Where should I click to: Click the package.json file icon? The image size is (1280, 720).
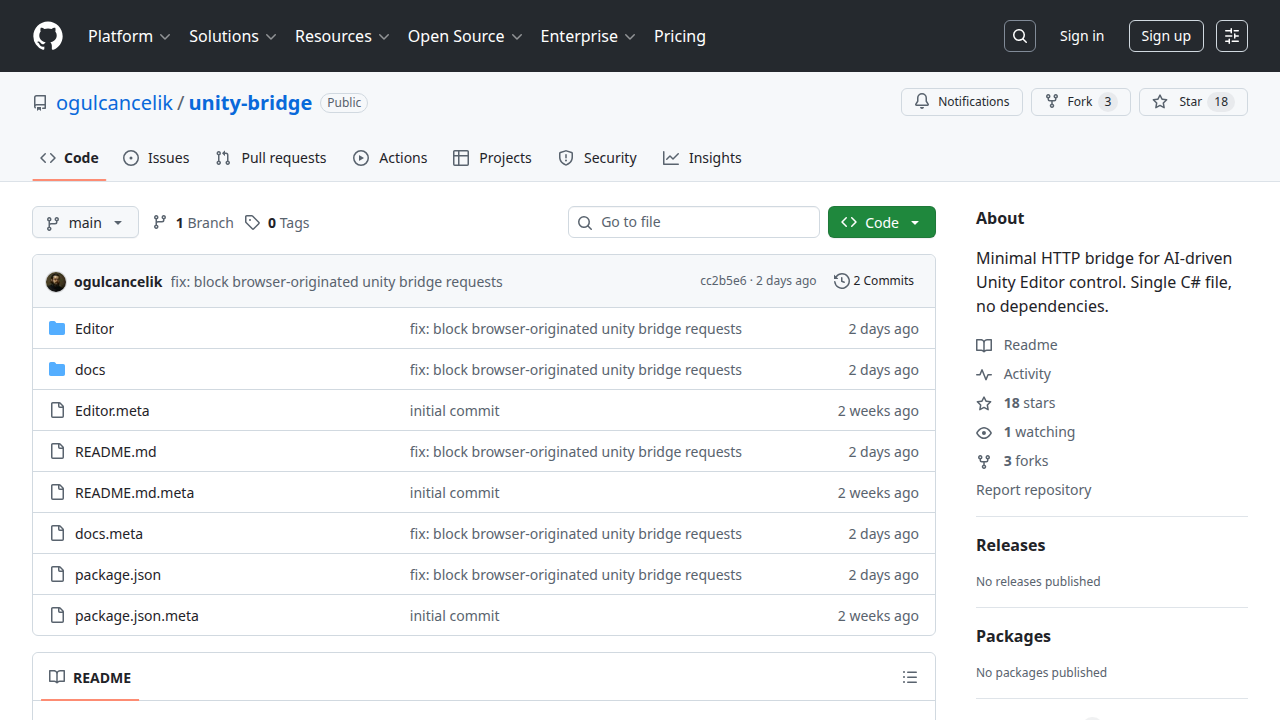pyautogui.click(x=57, y=575)
